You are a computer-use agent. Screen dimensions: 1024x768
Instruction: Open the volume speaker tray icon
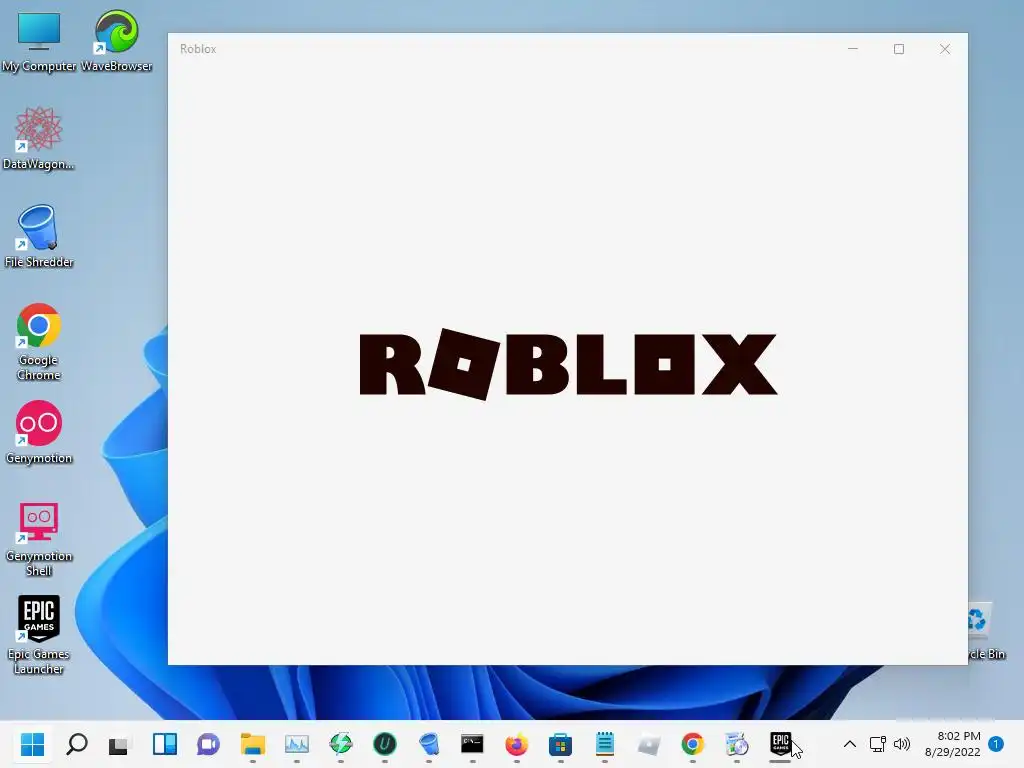(x=902, y=744)
